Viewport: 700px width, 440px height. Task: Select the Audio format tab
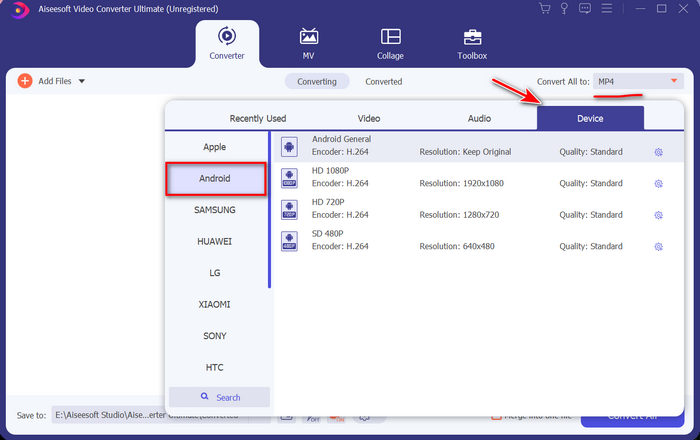tap(479, 118)
